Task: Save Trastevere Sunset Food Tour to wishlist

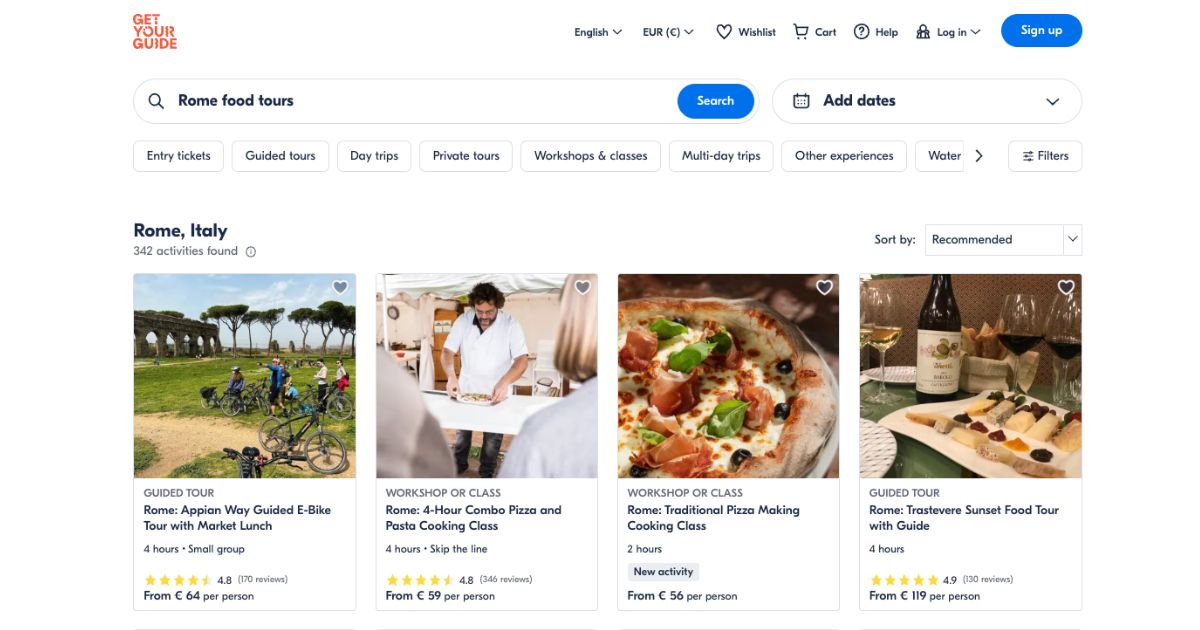Action: pyautogui.click(x=1066, y=288)
